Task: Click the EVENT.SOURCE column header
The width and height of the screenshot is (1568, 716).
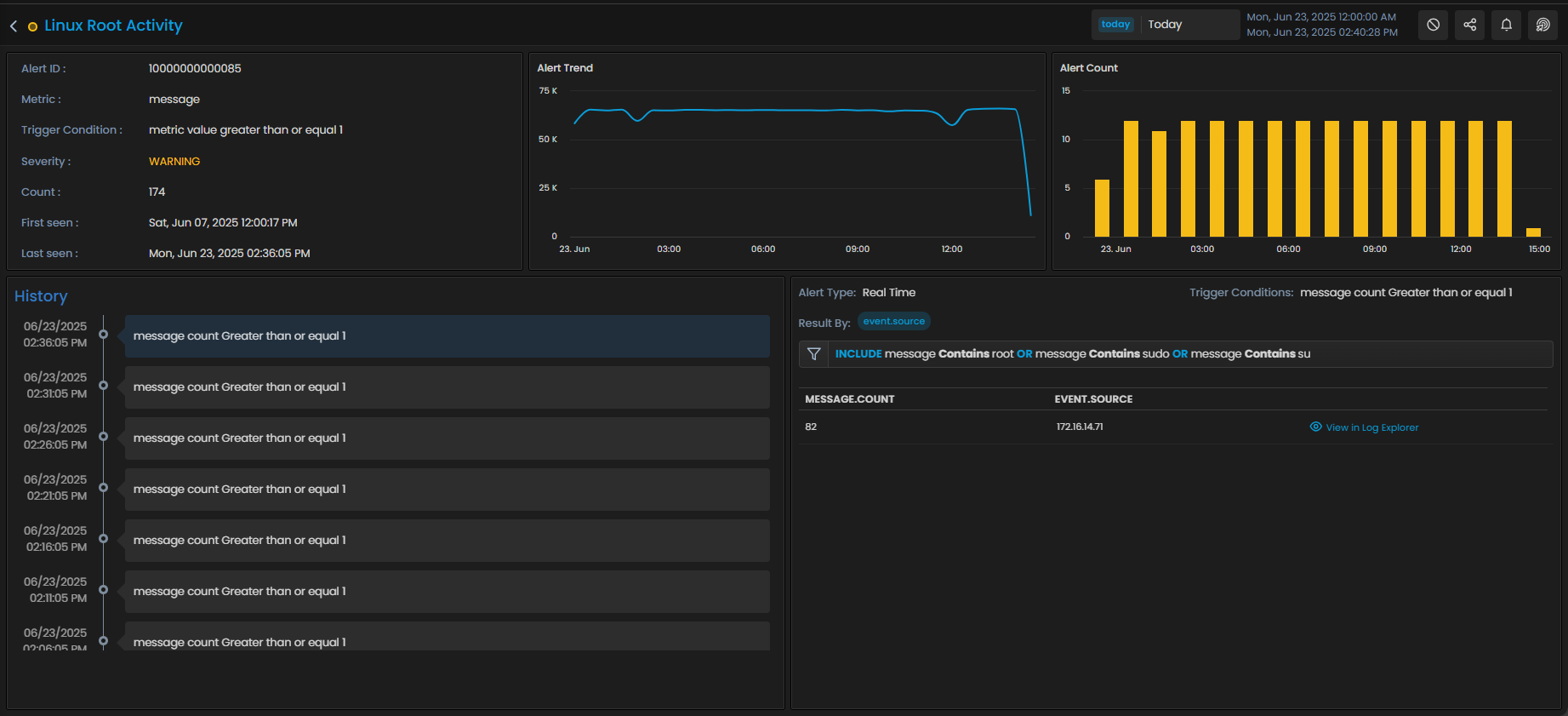Action: point(1093,399)
